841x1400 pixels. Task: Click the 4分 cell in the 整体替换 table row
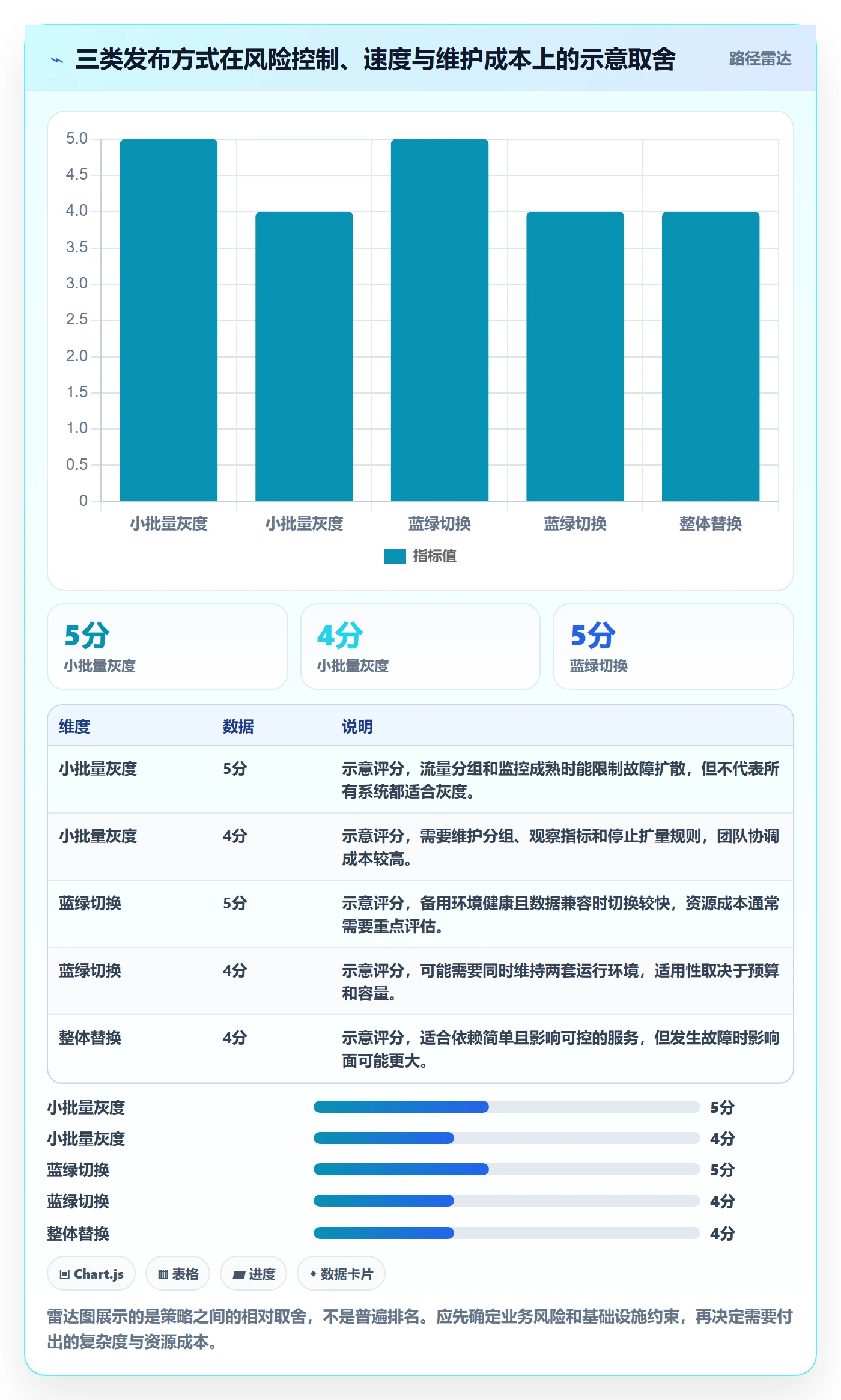pyautogui.click(x=235, y=1038)
